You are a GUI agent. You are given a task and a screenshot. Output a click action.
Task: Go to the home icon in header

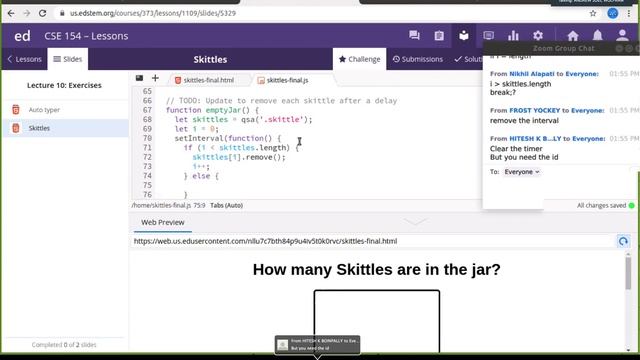click(x=573, y=36)
